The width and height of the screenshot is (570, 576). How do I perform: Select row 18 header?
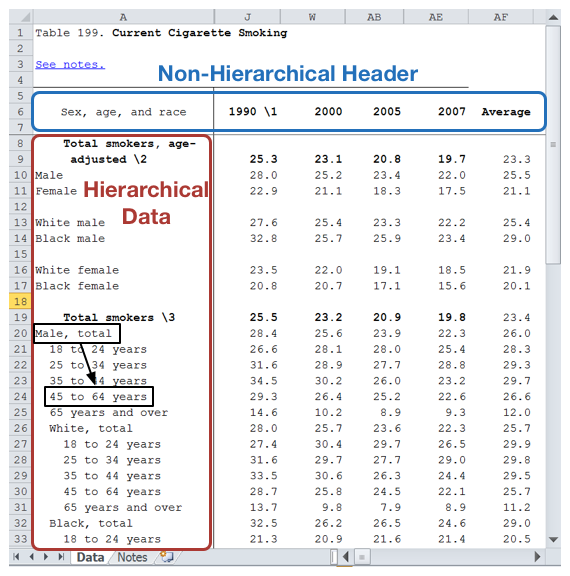[21, 302]
